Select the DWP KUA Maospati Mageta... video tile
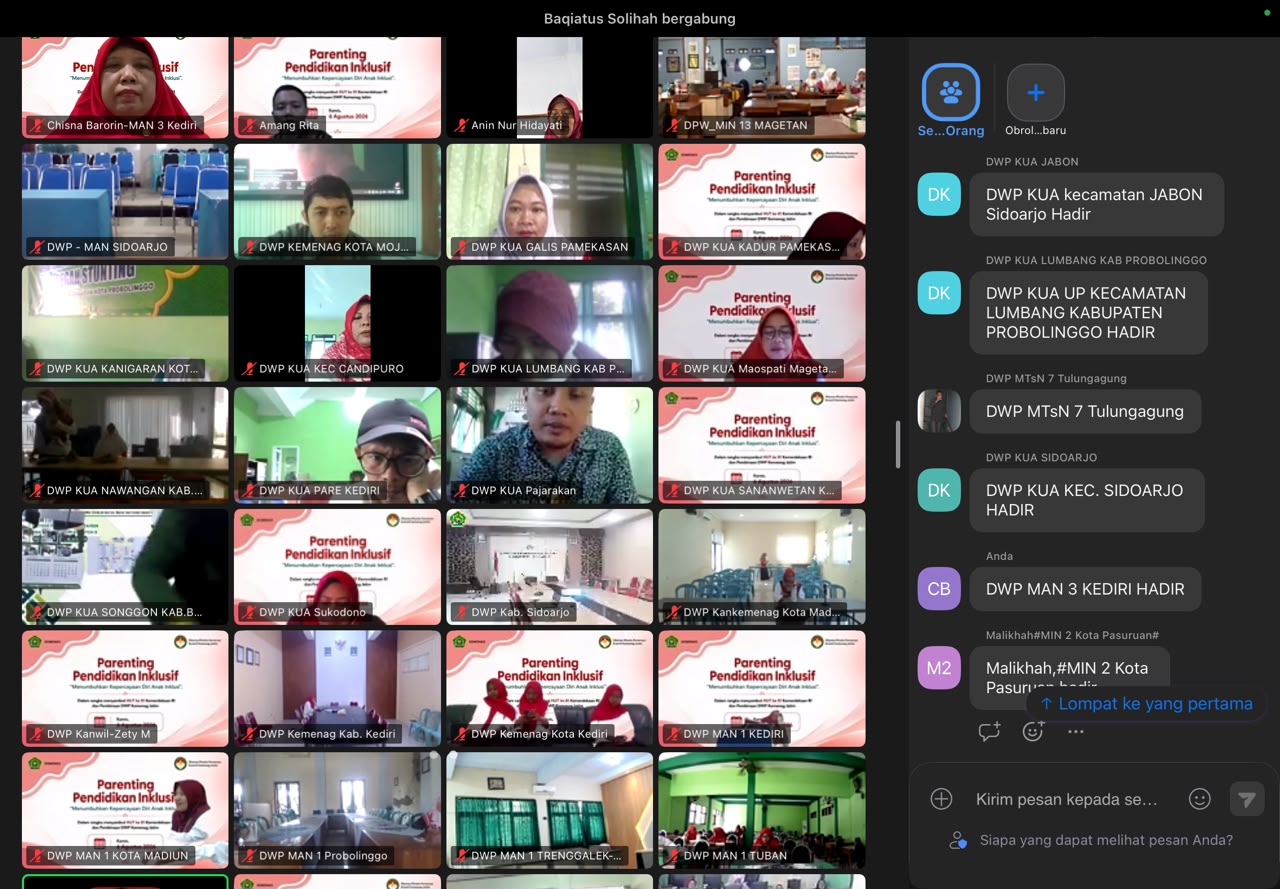Viewport: 1280px width, 889px height. coord(762,324)
